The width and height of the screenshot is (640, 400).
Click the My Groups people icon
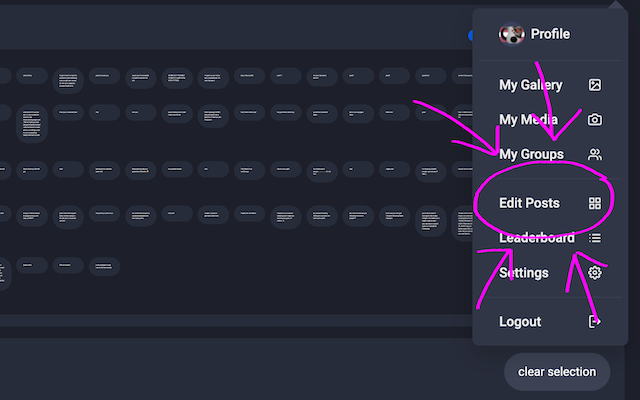pyautogui.click(x=595, y=154)
